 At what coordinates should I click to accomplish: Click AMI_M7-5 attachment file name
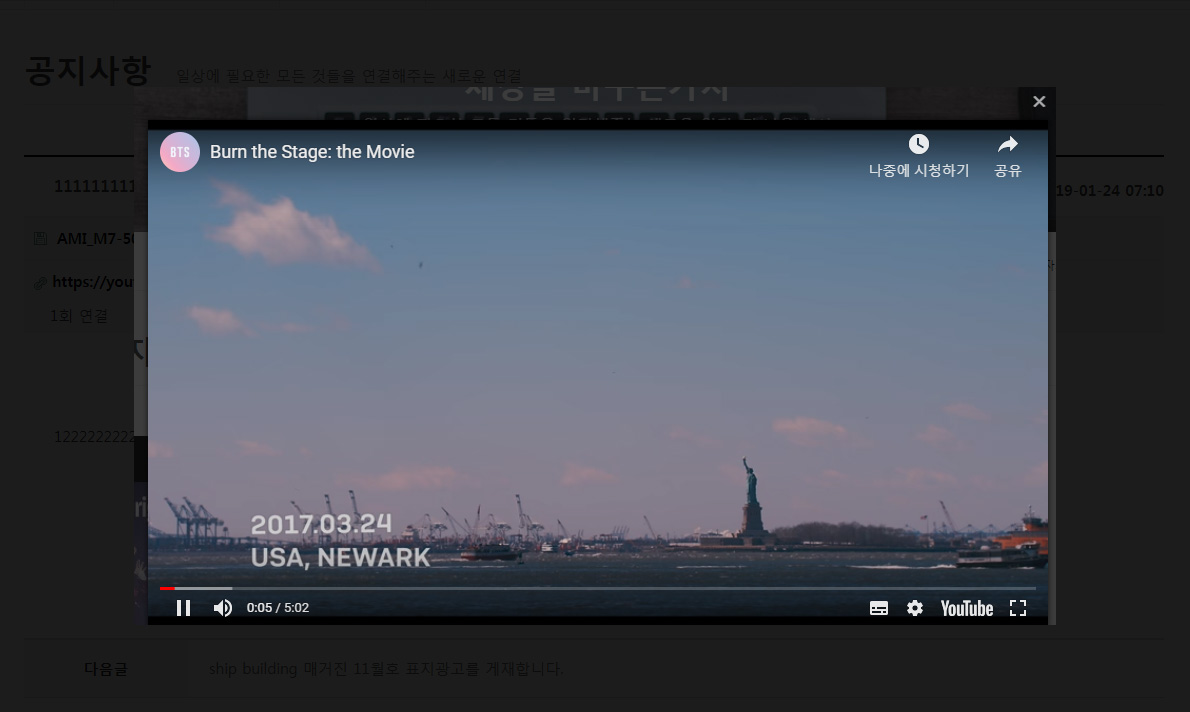pyautogui.click(x=96, y=238)
